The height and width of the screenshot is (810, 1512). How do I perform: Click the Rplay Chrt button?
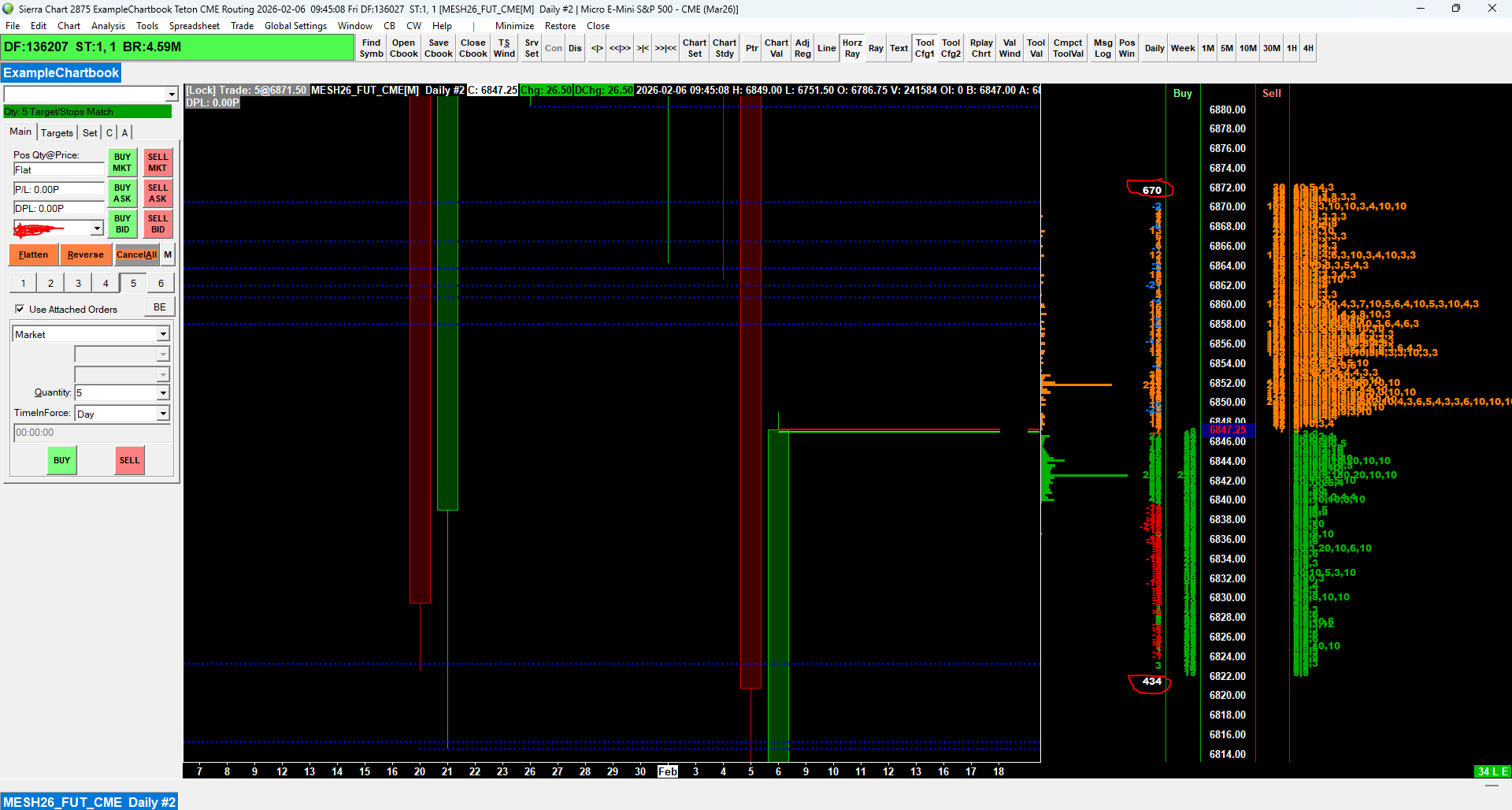coord(981,48)
